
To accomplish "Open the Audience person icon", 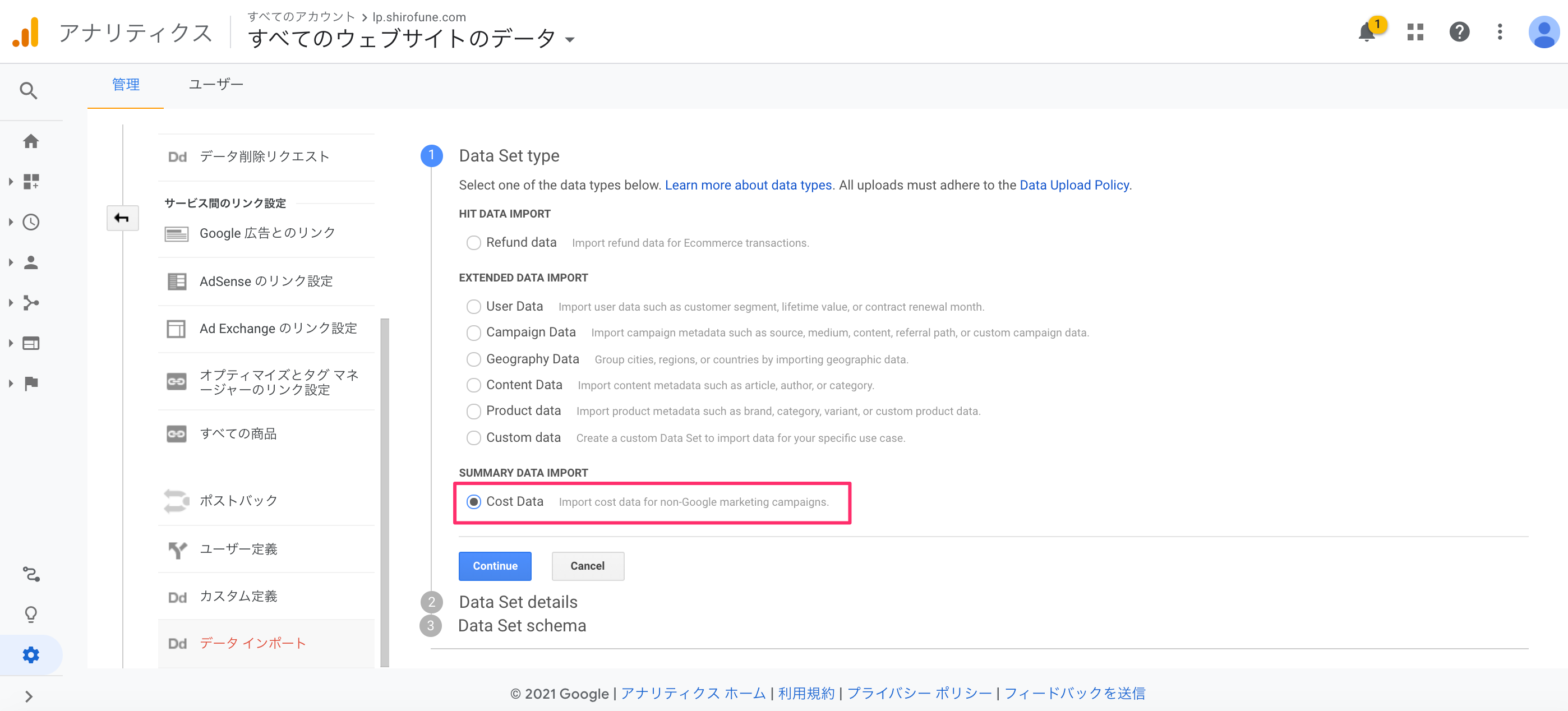I will pyautogui.click(x=31, y=262).
